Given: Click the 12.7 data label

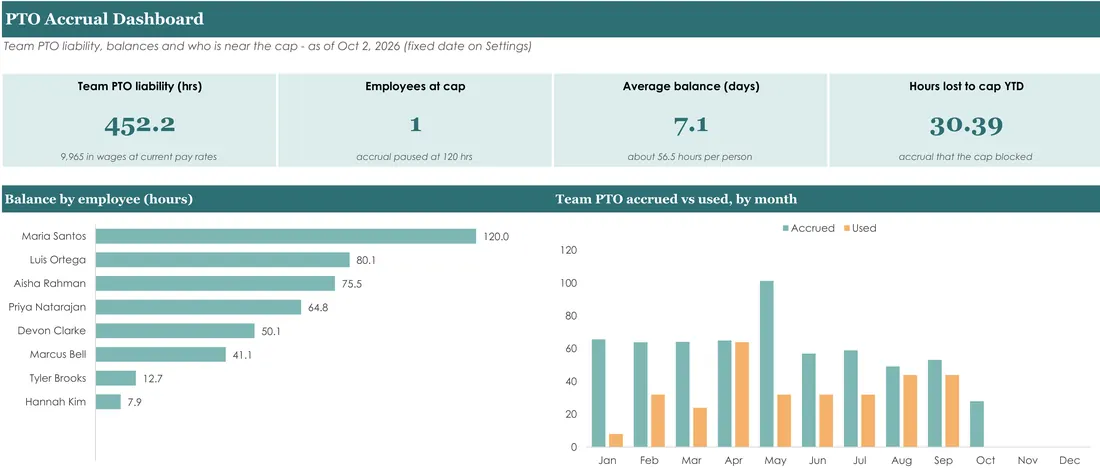Looking at the screenshot, I should pos(152,378).
